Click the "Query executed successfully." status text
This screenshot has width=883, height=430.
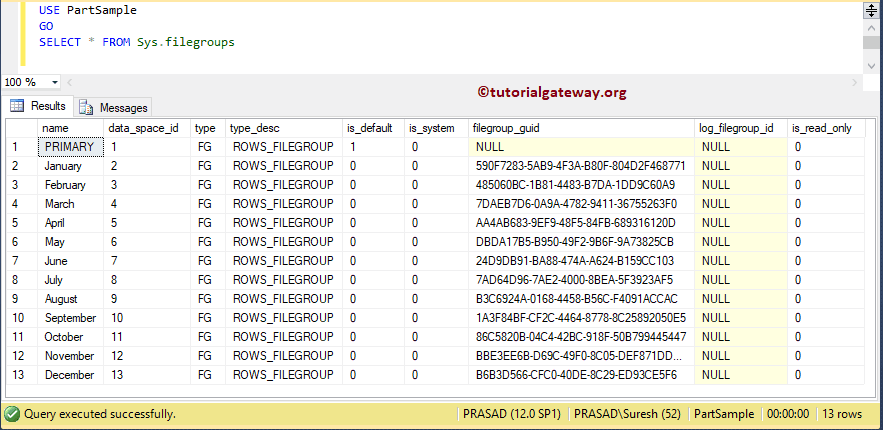100,414
